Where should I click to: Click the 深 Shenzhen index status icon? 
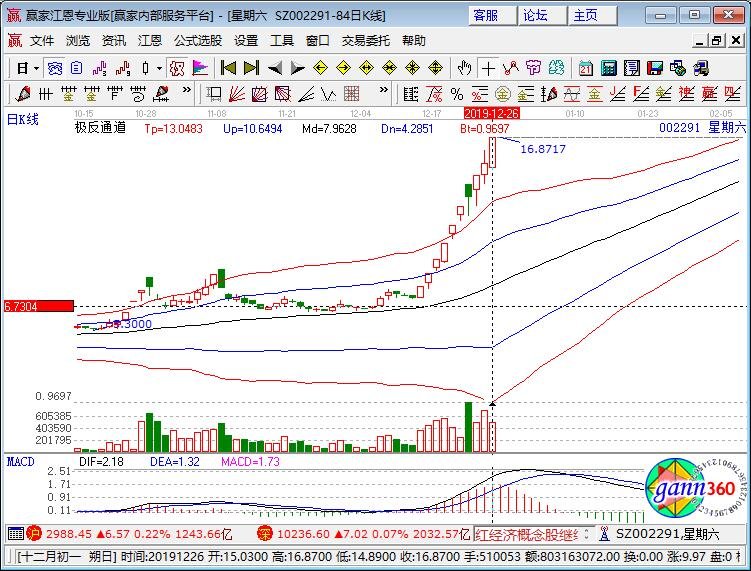coord(264,533)
